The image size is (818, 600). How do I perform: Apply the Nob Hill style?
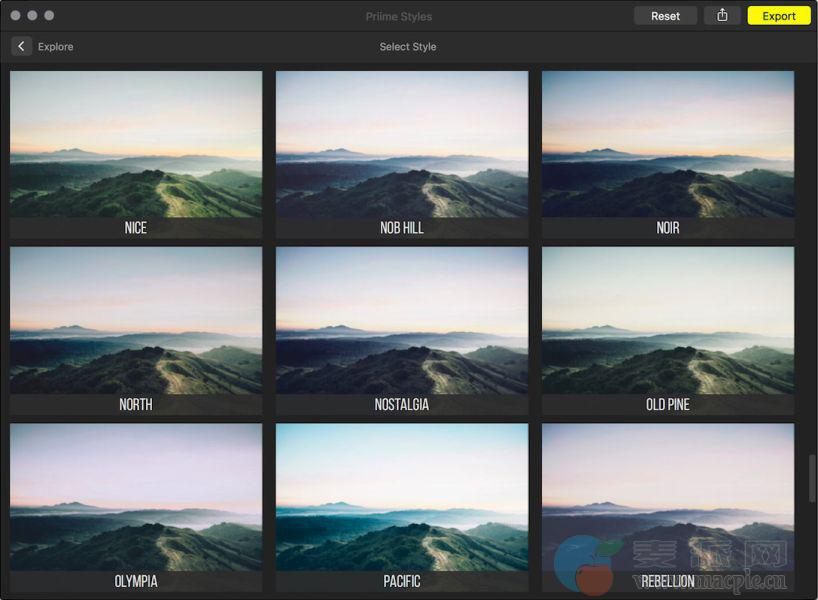(402, 145)
